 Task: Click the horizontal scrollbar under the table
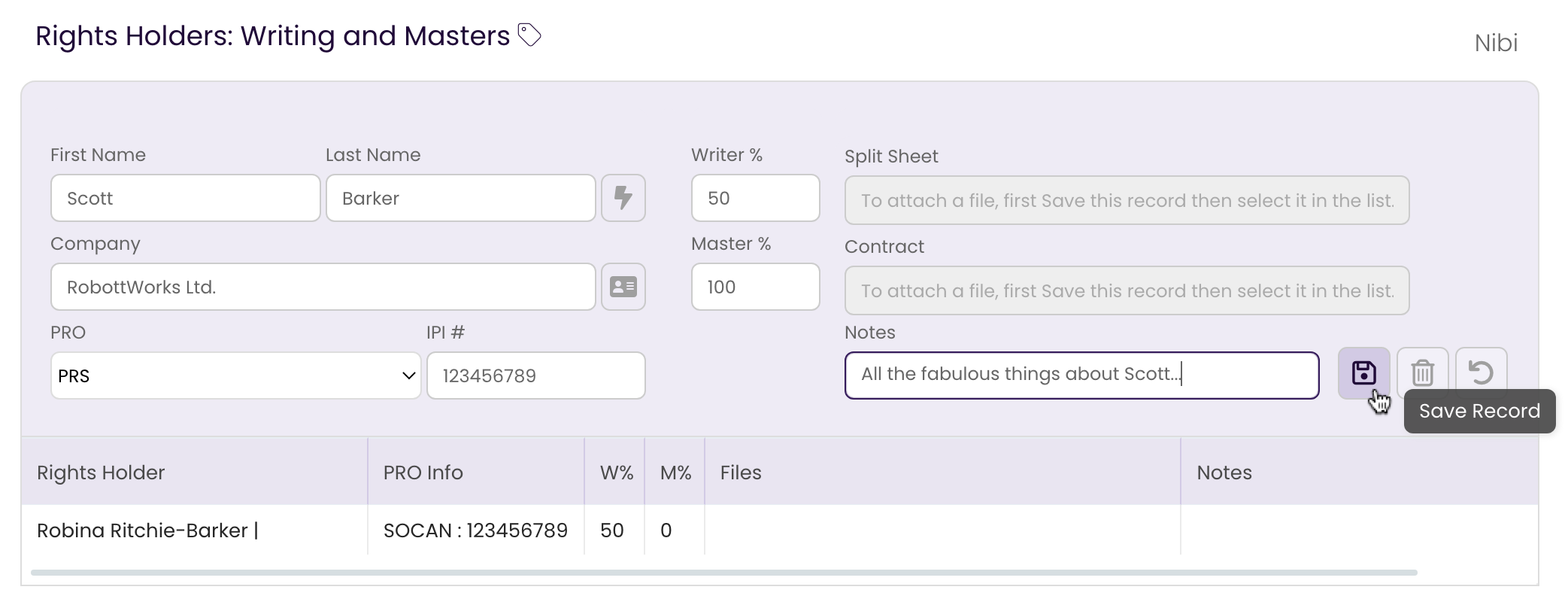coord(723,573)
